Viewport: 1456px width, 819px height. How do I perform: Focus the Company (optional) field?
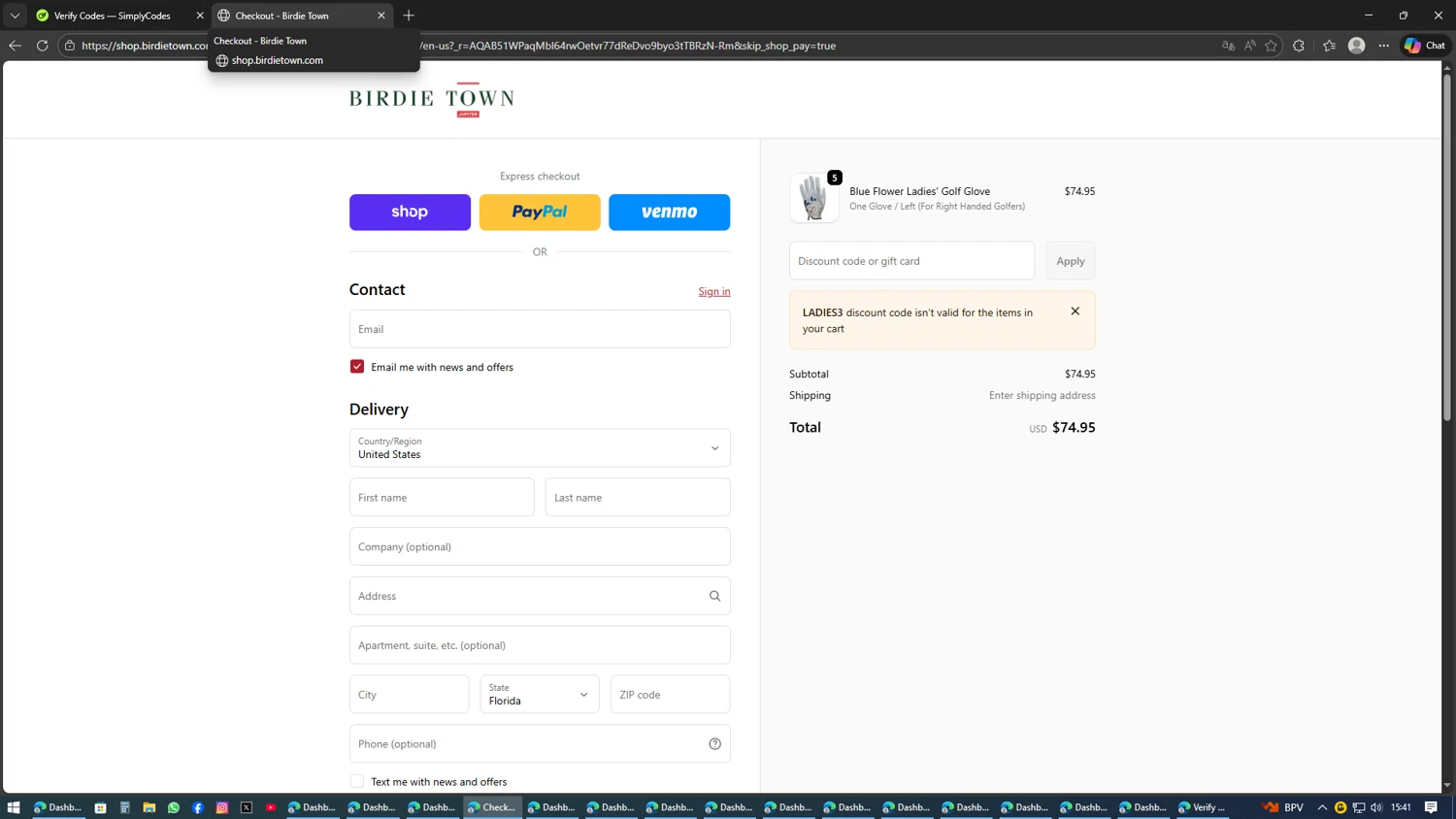540,546
